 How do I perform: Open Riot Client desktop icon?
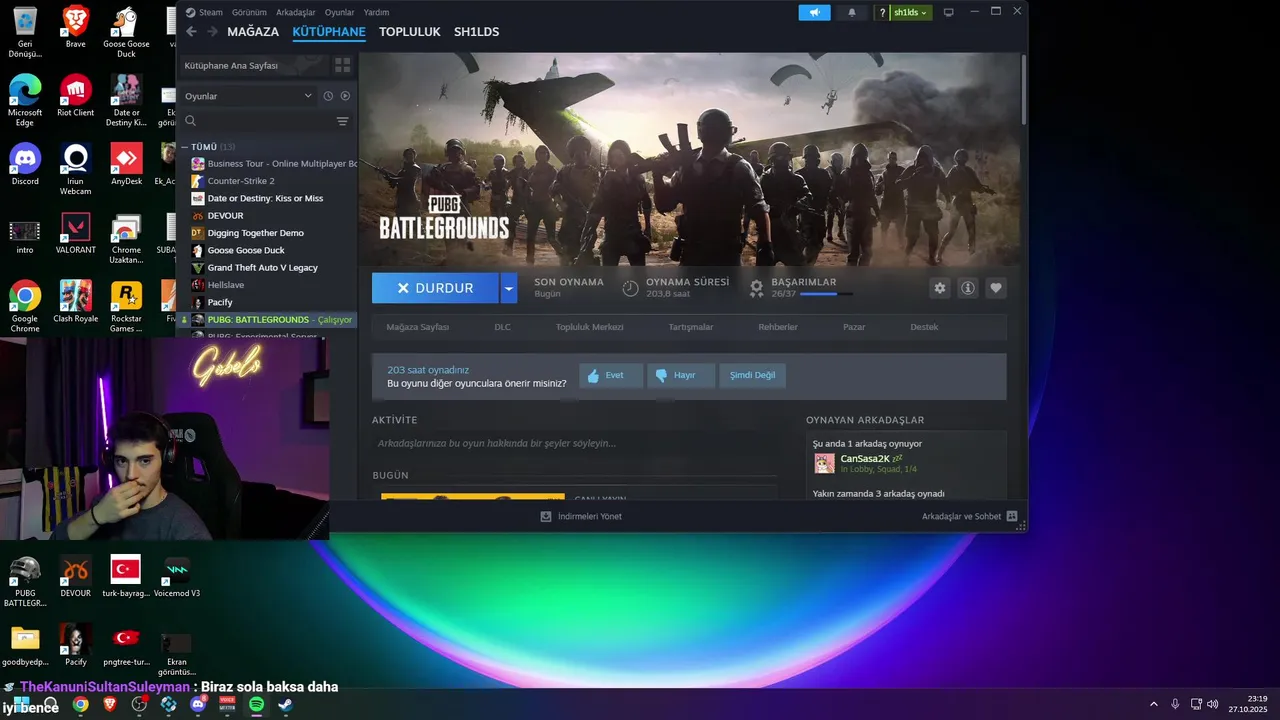click(76, 96)
